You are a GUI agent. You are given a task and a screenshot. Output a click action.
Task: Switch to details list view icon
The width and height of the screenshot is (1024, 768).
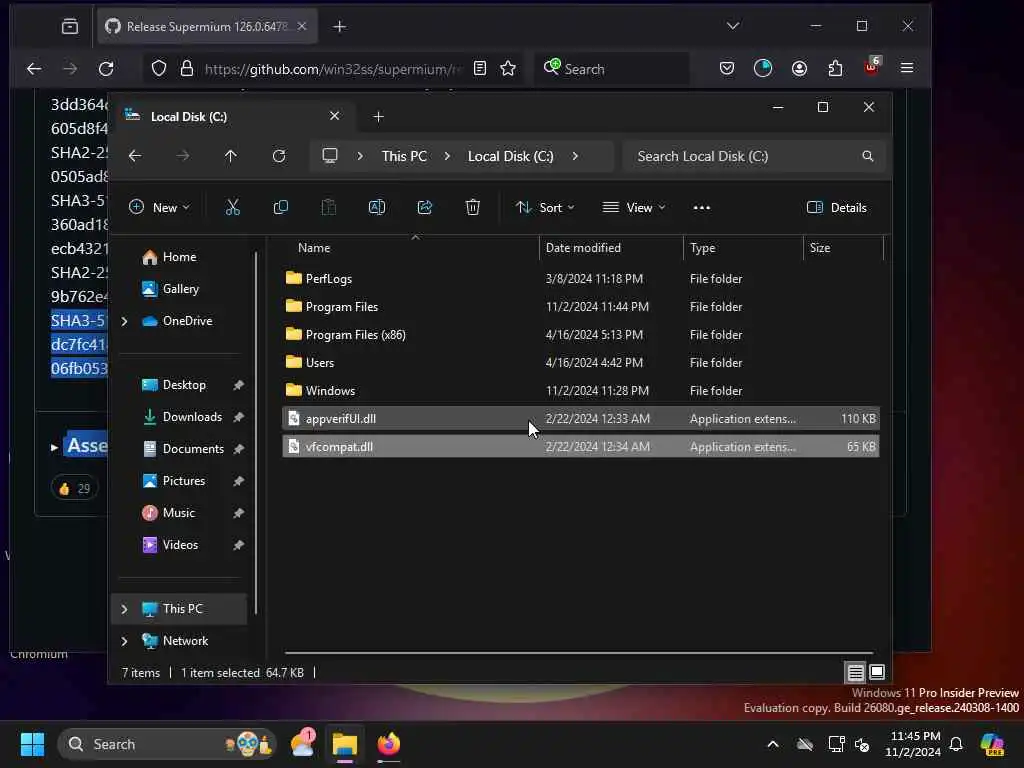[856, 672]
